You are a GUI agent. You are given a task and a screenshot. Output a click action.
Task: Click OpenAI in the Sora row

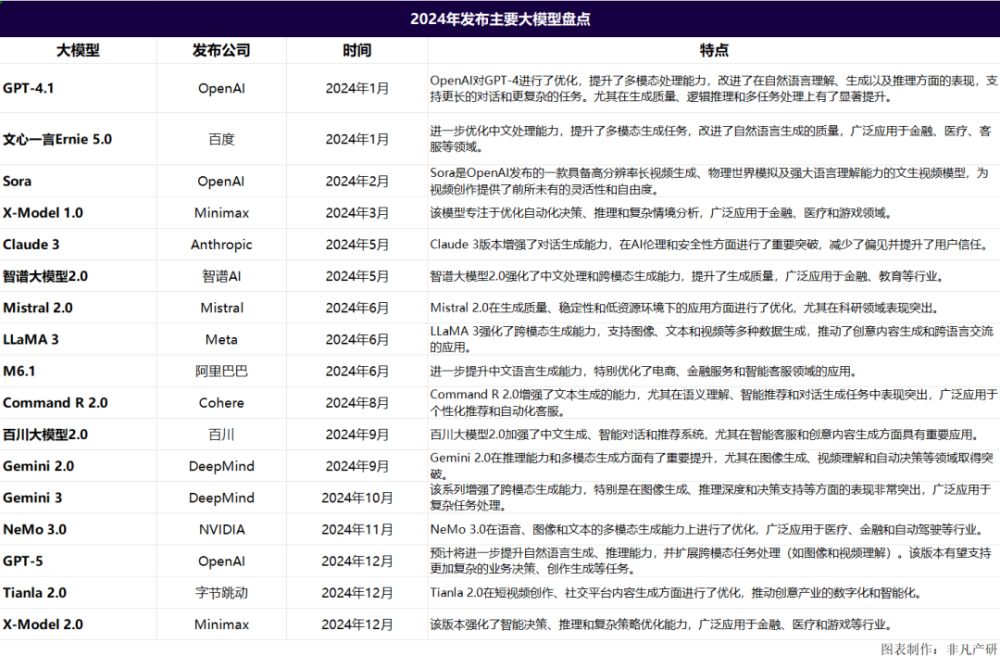(221, 181)
